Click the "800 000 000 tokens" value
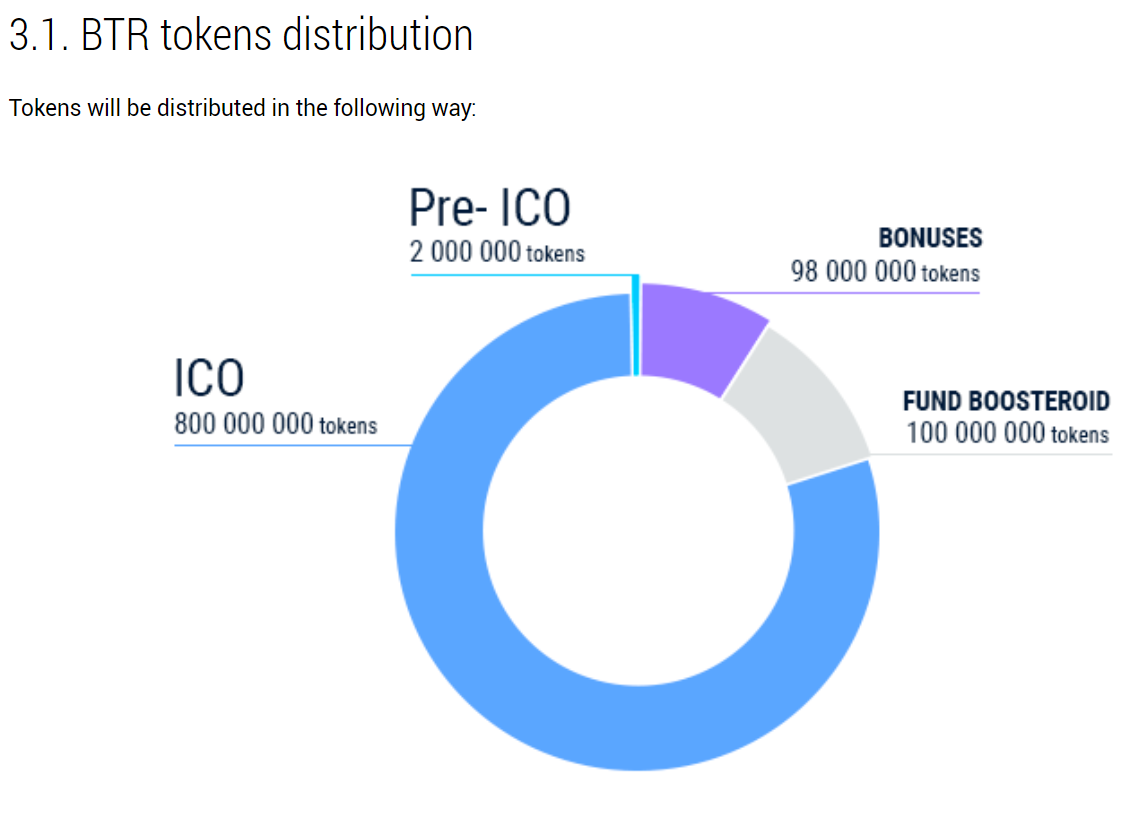This screenshot has height=818, width=1146. click(276, 424)
